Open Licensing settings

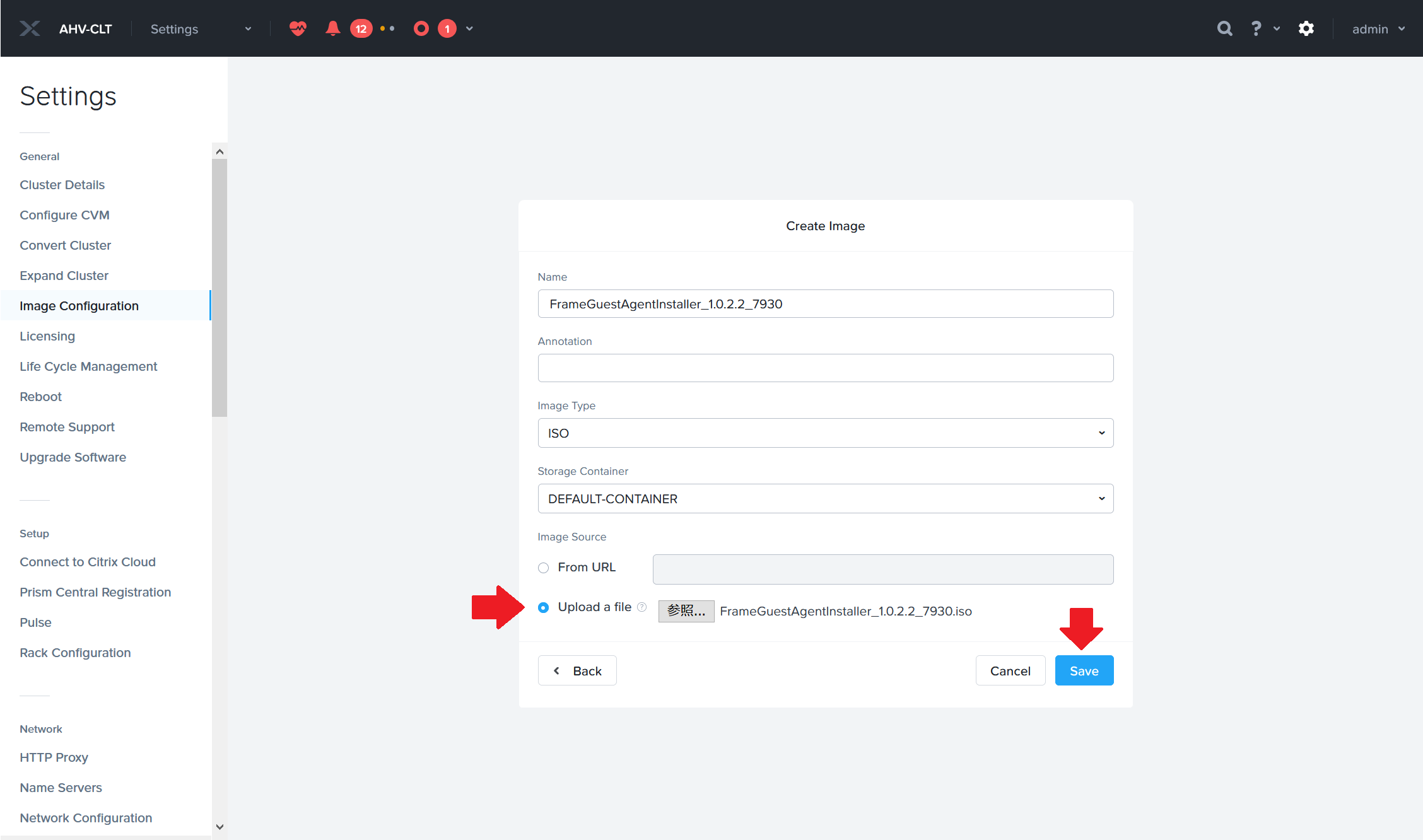[47, 336]
